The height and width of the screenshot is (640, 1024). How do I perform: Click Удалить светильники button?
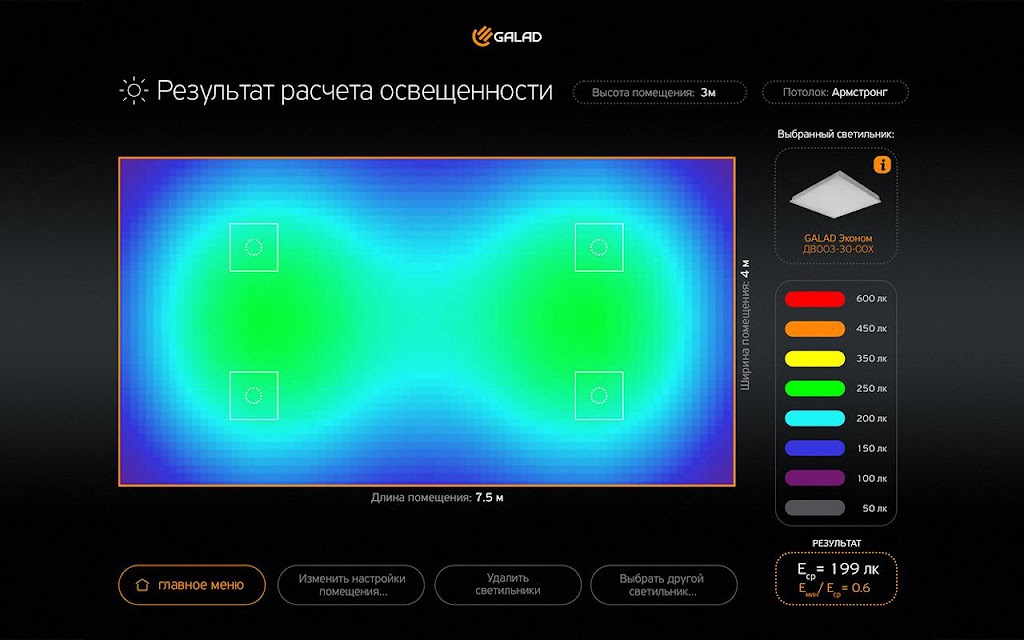pos(507,584)
